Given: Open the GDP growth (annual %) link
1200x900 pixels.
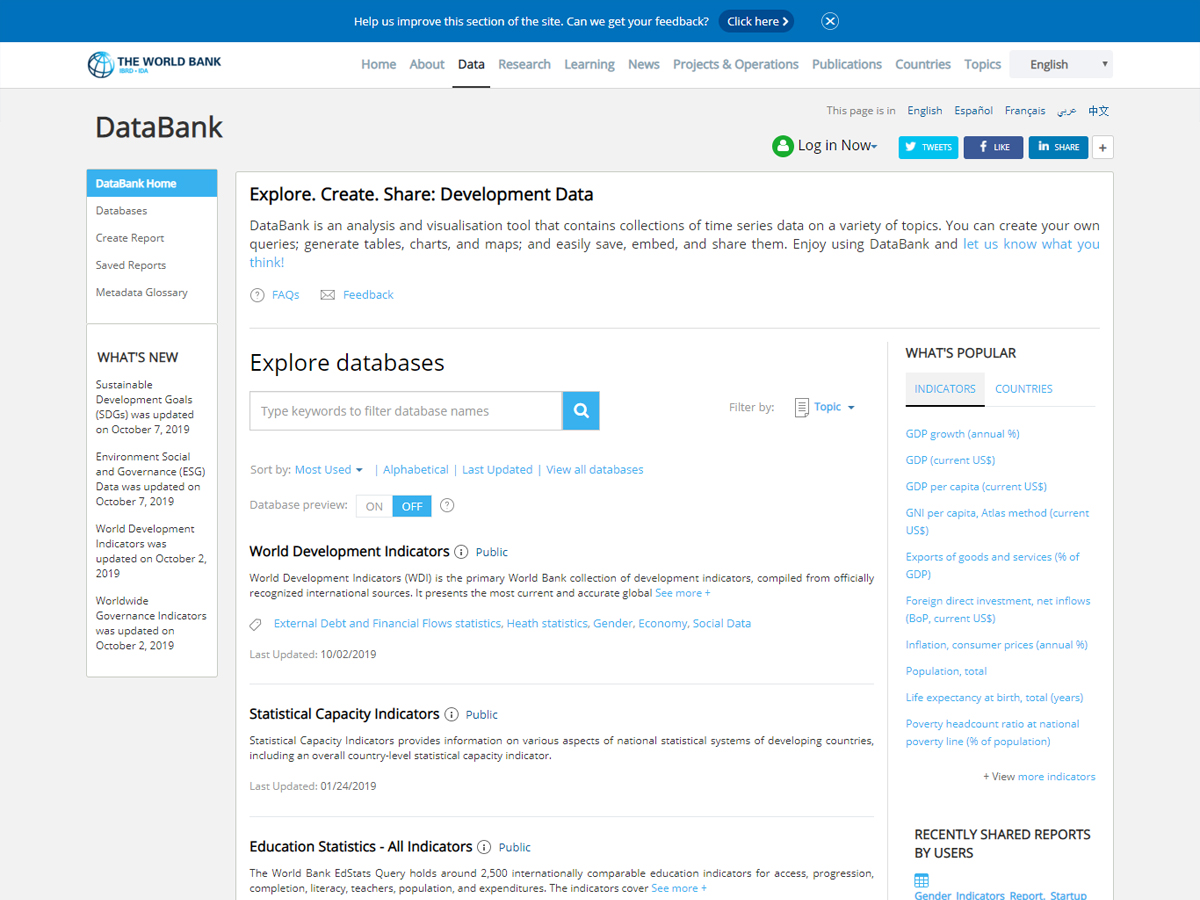Looking at the screenshot, I should pos(962,434).
